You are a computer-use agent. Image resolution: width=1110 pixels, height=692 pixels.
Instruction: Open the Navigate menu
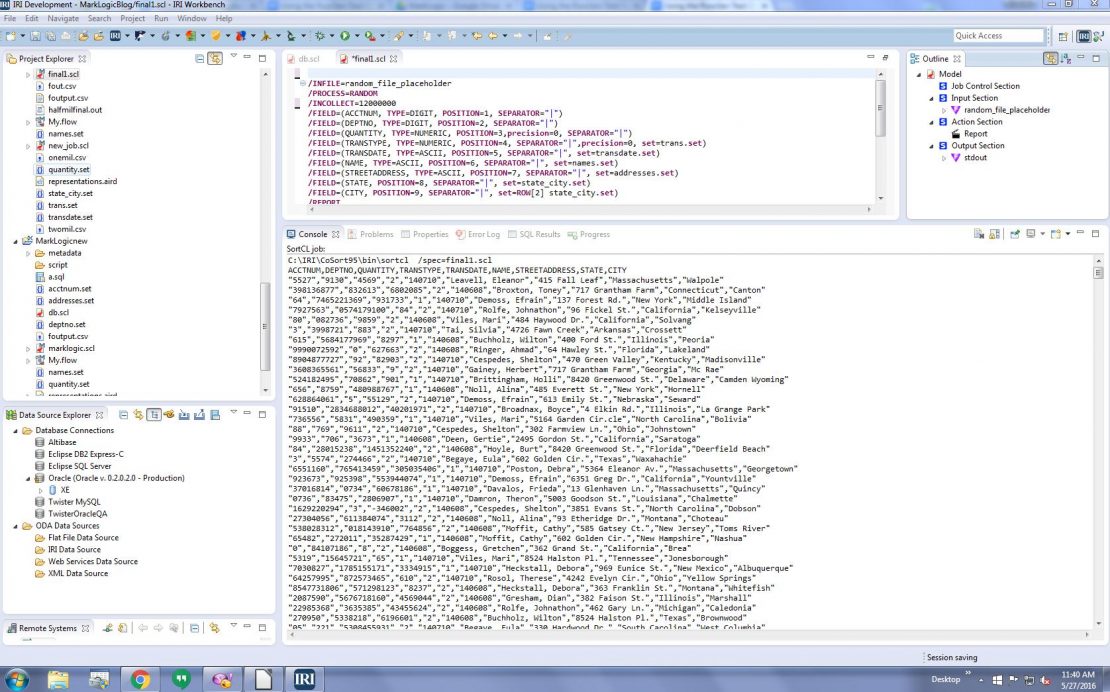[64, 18]
